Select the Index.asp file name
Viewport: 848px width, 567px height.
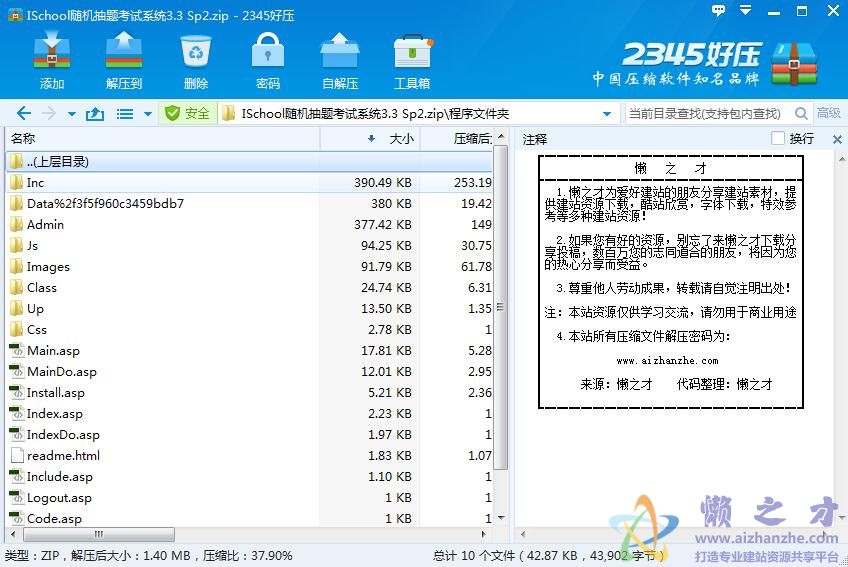(55, 414)
